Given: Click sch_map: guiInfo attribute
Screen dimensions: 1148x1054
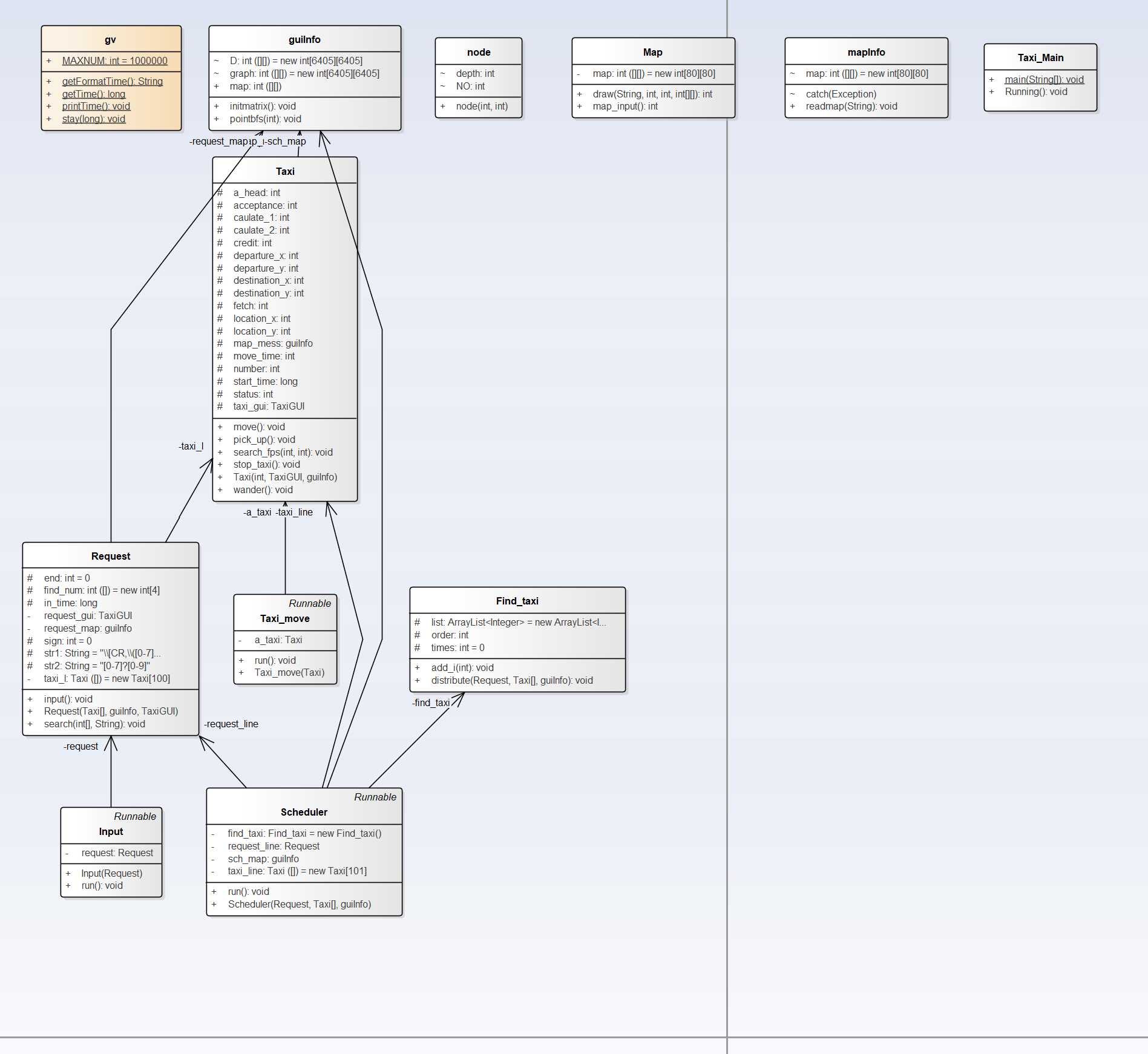Looking at the screenshot, I should click(263, 859).
